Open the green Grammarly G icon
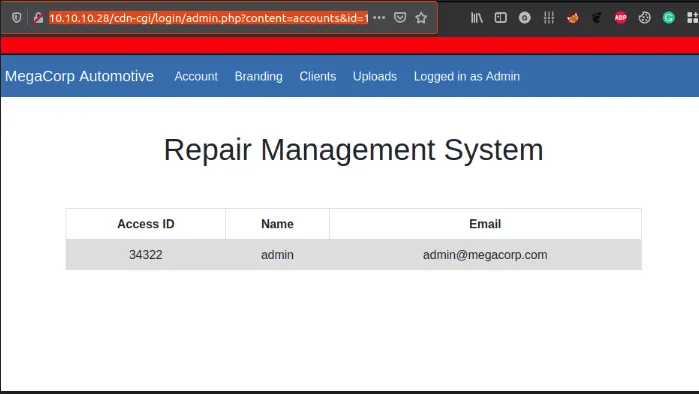 click(x=668, y=18)
